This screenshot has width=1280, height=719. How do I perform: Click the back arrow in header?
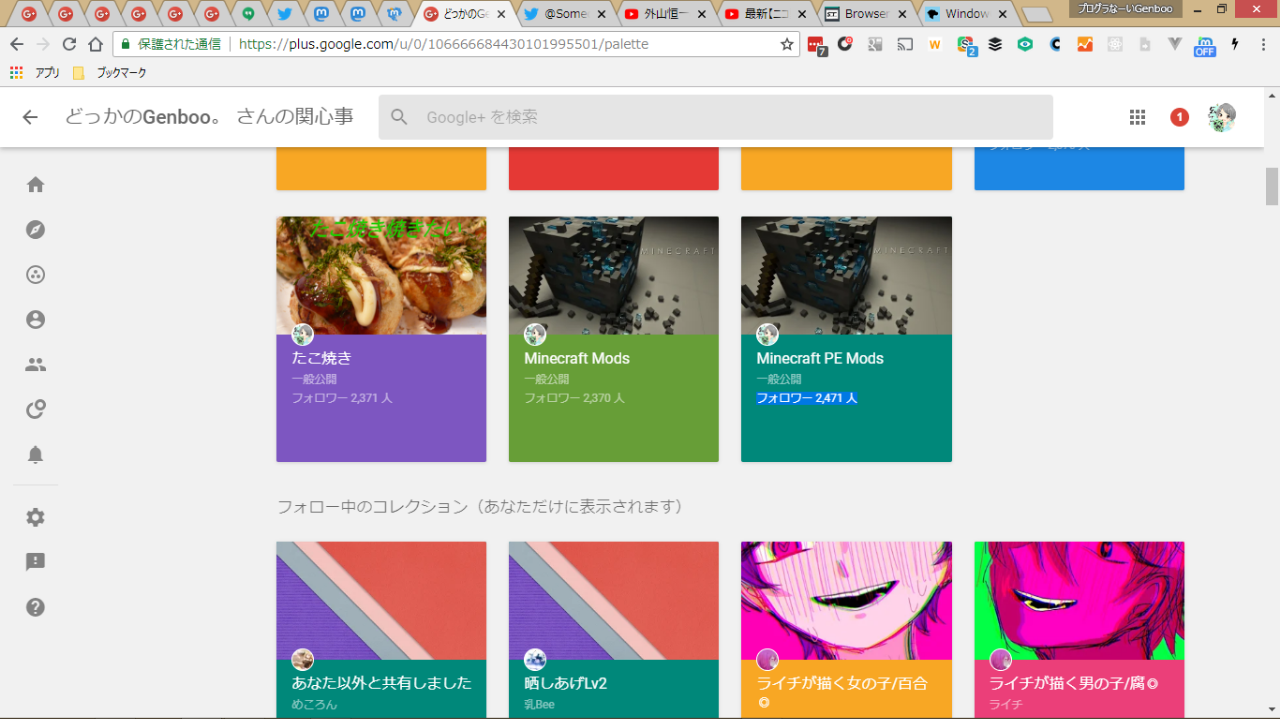point(30,117)
